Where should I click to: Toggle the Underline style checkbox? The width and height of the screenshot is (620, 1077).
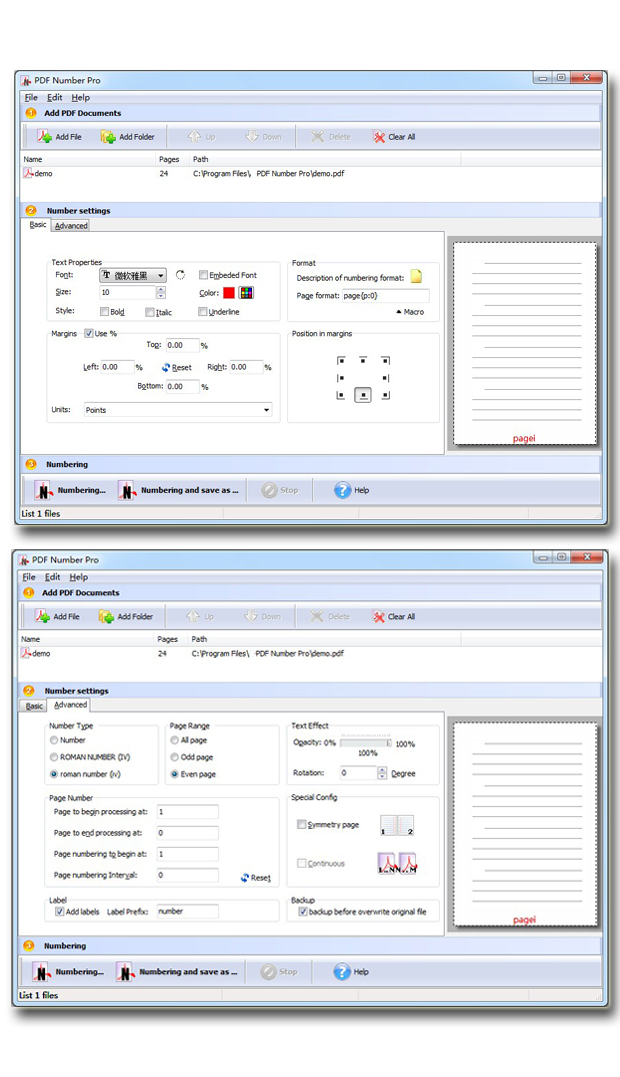[203, 312]
